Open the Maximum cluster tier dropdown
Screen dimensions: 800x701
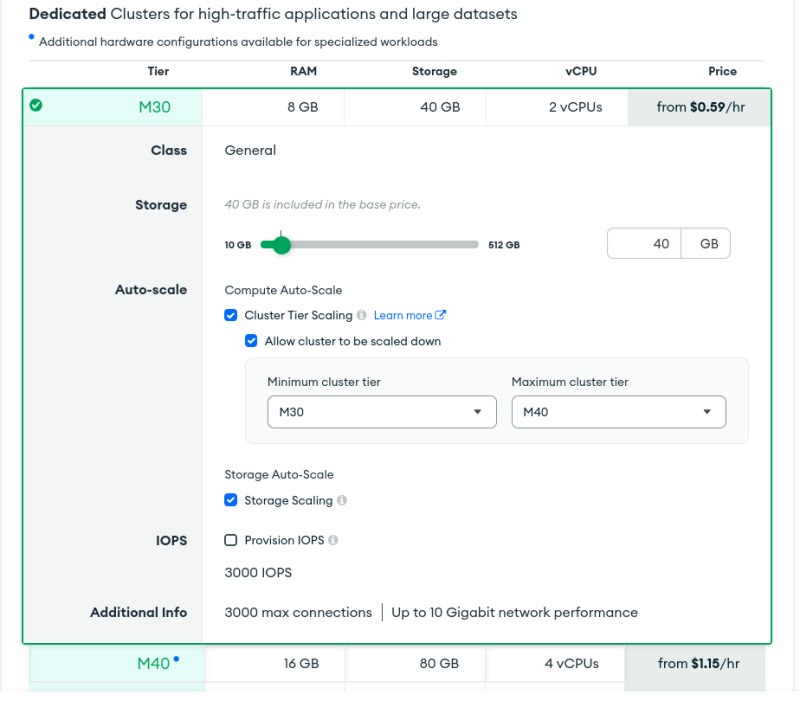coord(618,412)
